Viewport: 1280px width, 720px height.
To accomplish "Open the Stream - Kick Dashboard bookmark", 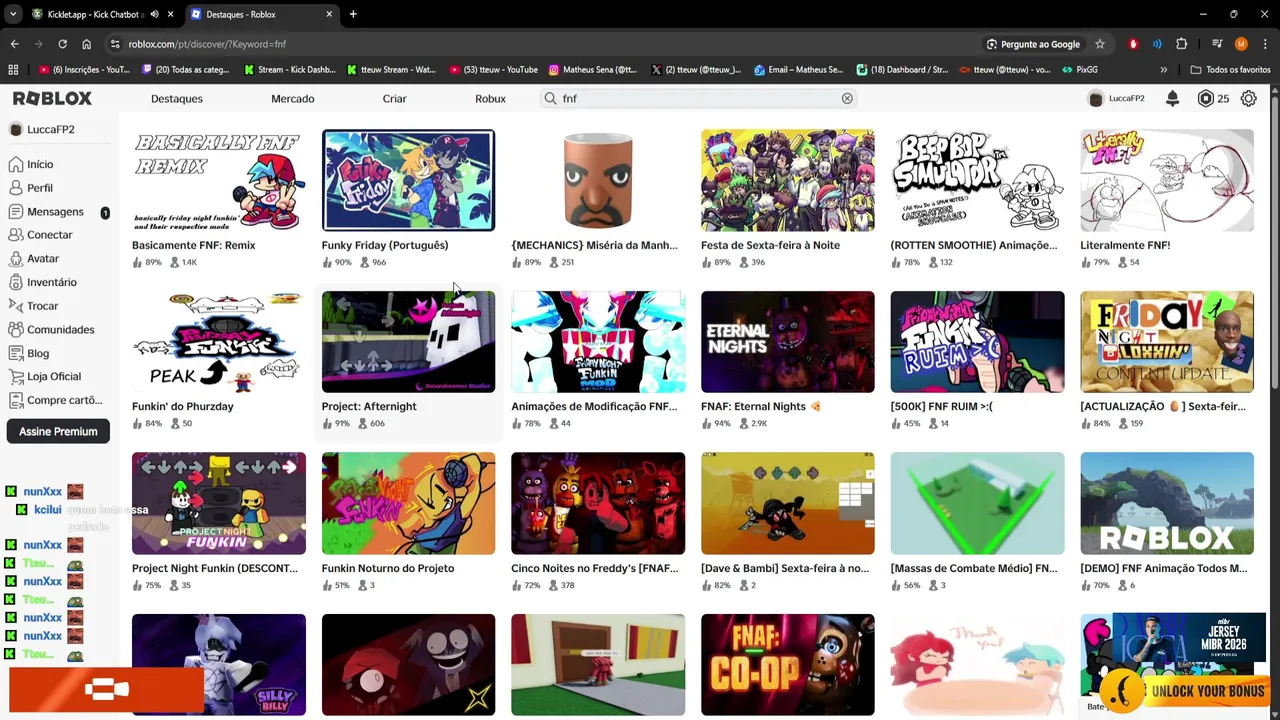I will click(290, 70).
